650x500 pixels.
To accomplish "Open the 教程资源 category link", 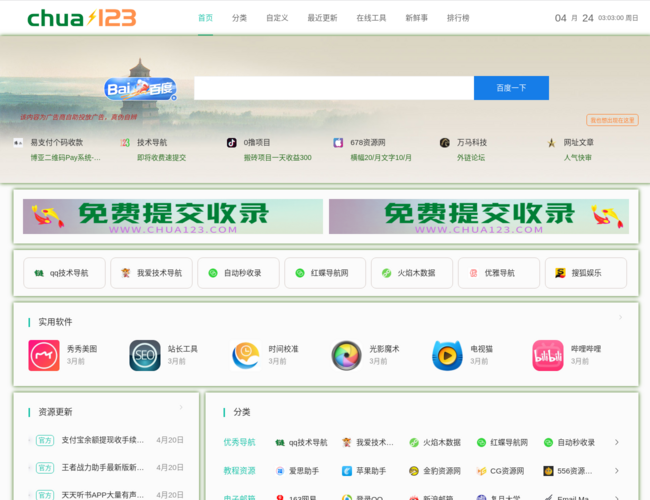I will [239, 471].
